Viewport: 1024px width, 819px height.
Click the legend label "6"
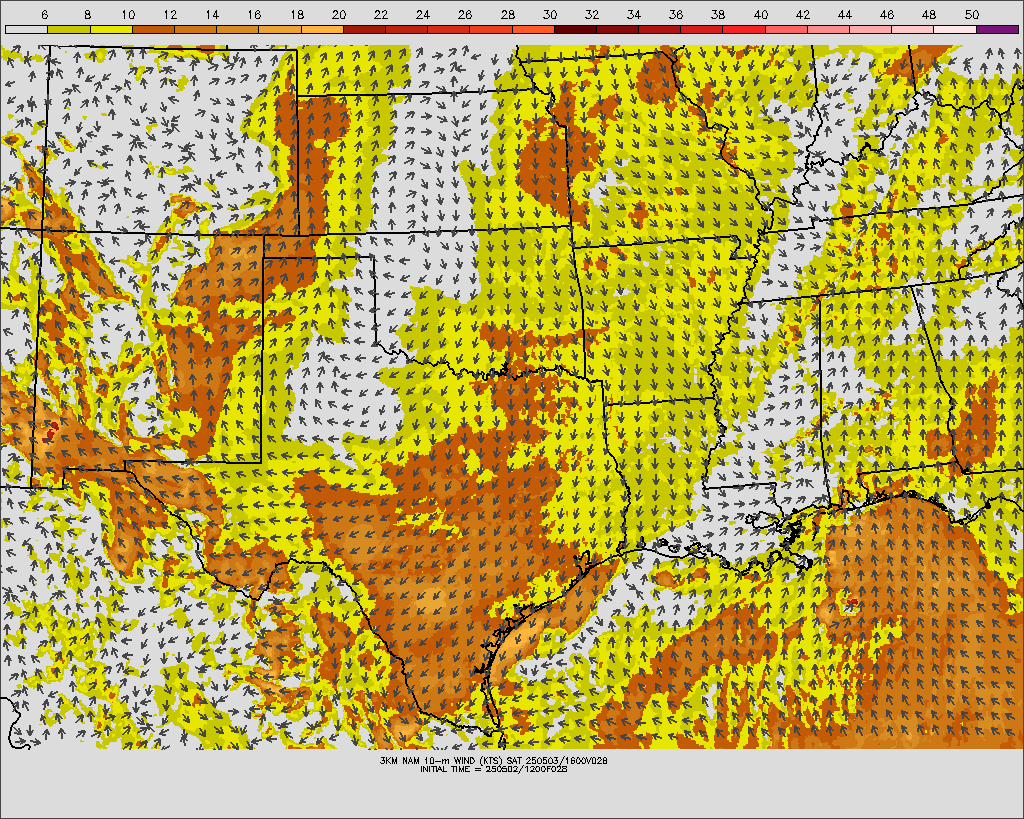pyautogui.click(x=44, y=14)
